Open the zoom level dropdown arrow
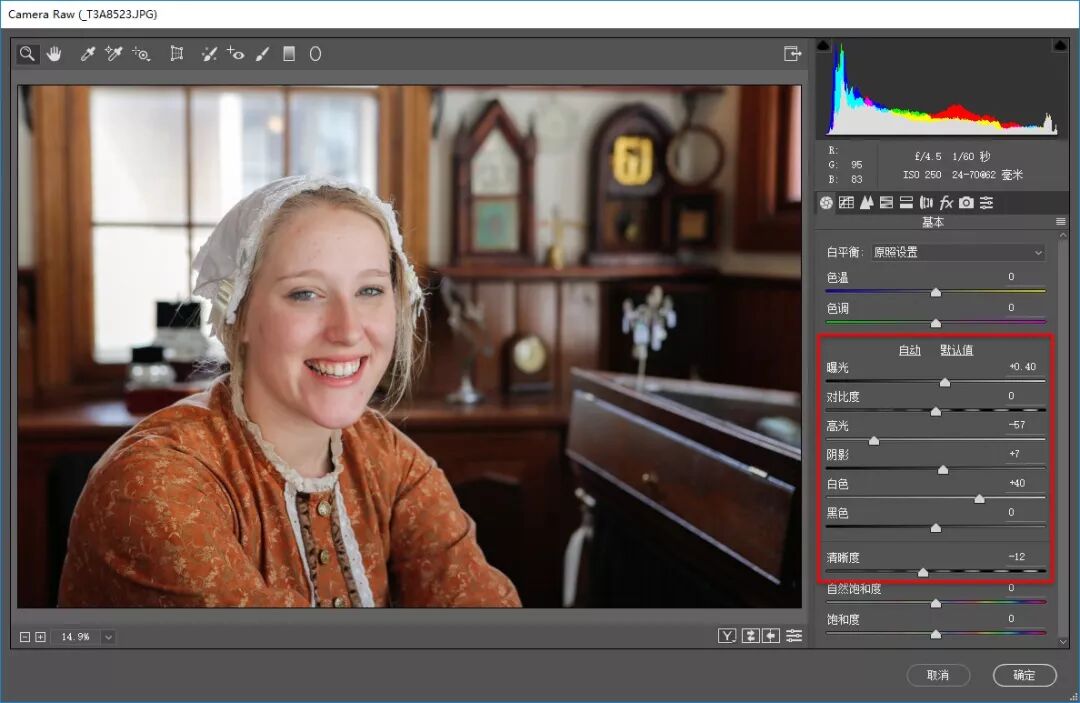The image size is (1080, 703). [x=108, y=637]
